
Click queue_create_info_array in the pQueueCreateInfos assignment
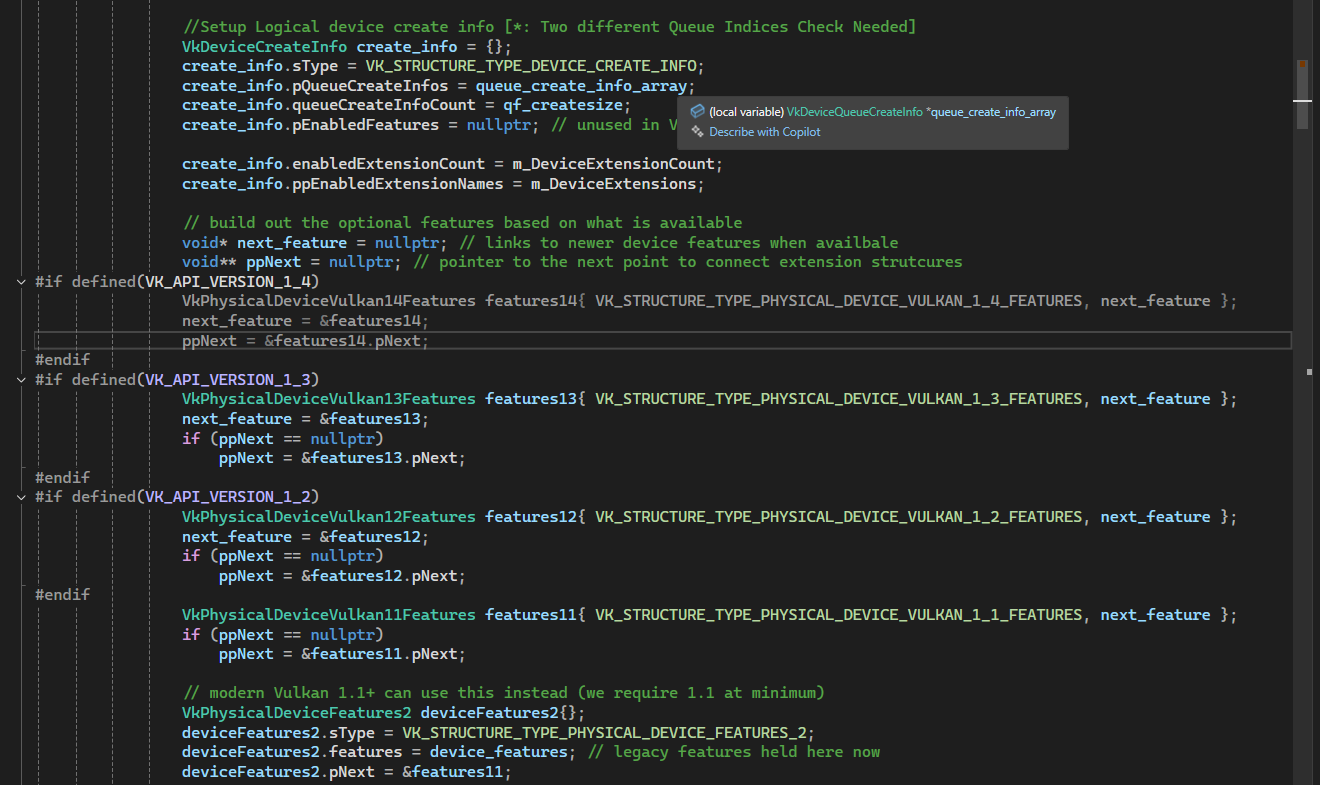581,86
